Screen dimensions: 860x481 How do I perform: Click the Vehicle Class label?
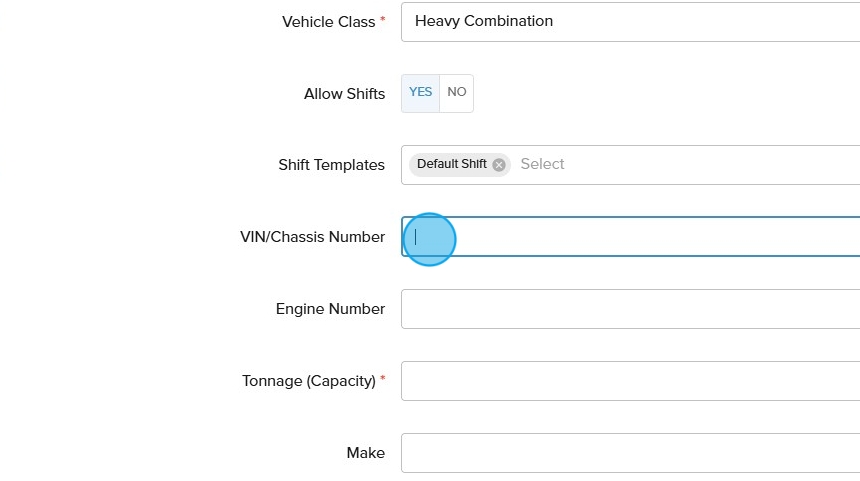328,22
